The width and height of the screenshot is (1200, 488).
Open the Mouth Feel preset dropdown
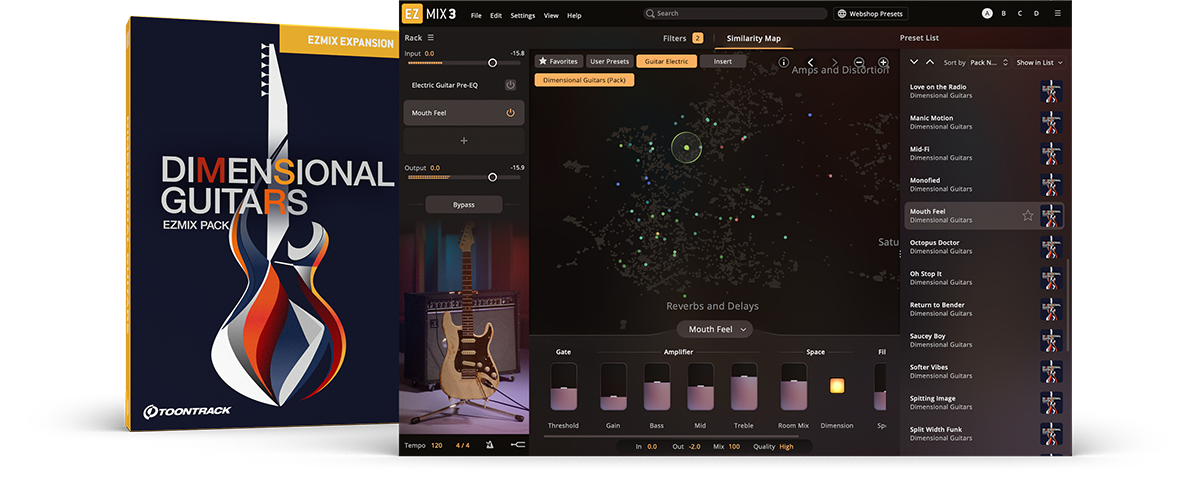coord(715,329)
